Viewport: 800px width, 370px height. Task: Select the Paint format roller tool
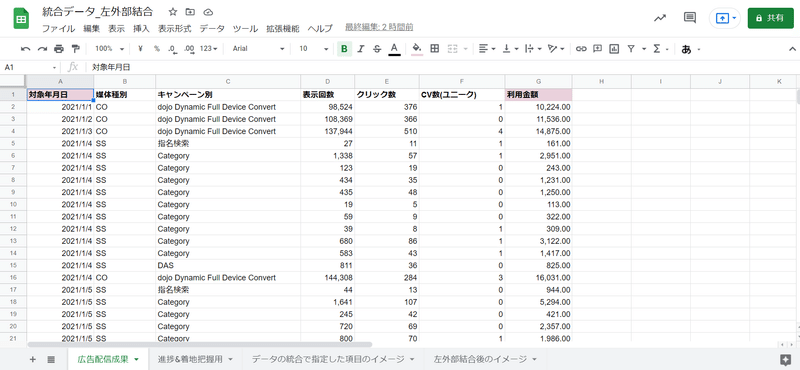(x=76, y=49)
